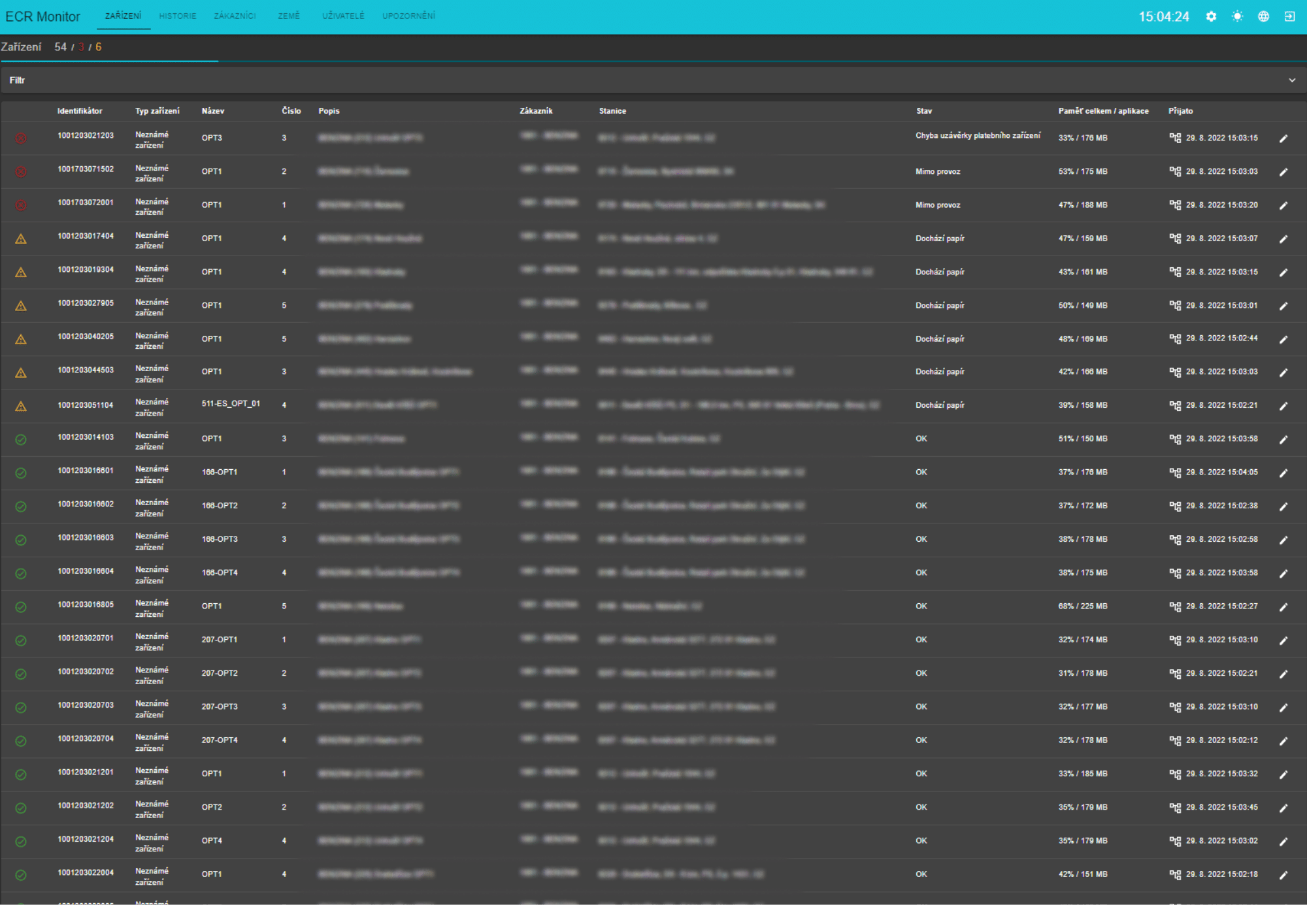1307x924 pixels.
Task: Sort by the Stav column header
Action: 923,111
